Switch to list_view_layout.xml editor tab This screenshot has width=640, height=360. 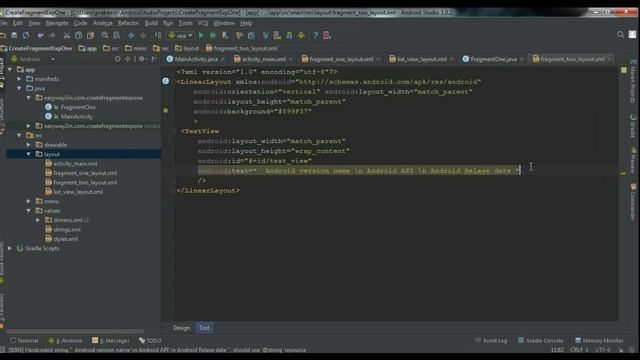point(421,59)
